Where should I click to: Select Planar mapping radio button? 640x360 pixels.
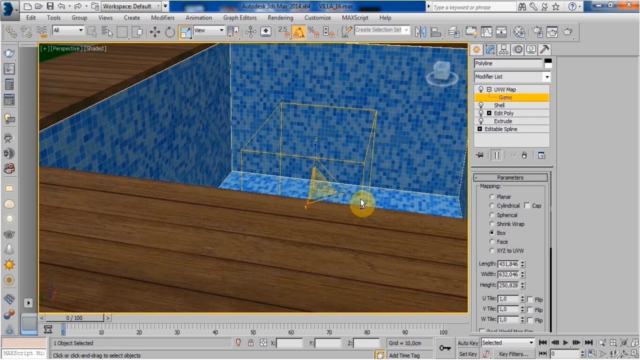(x=492, y=197)
